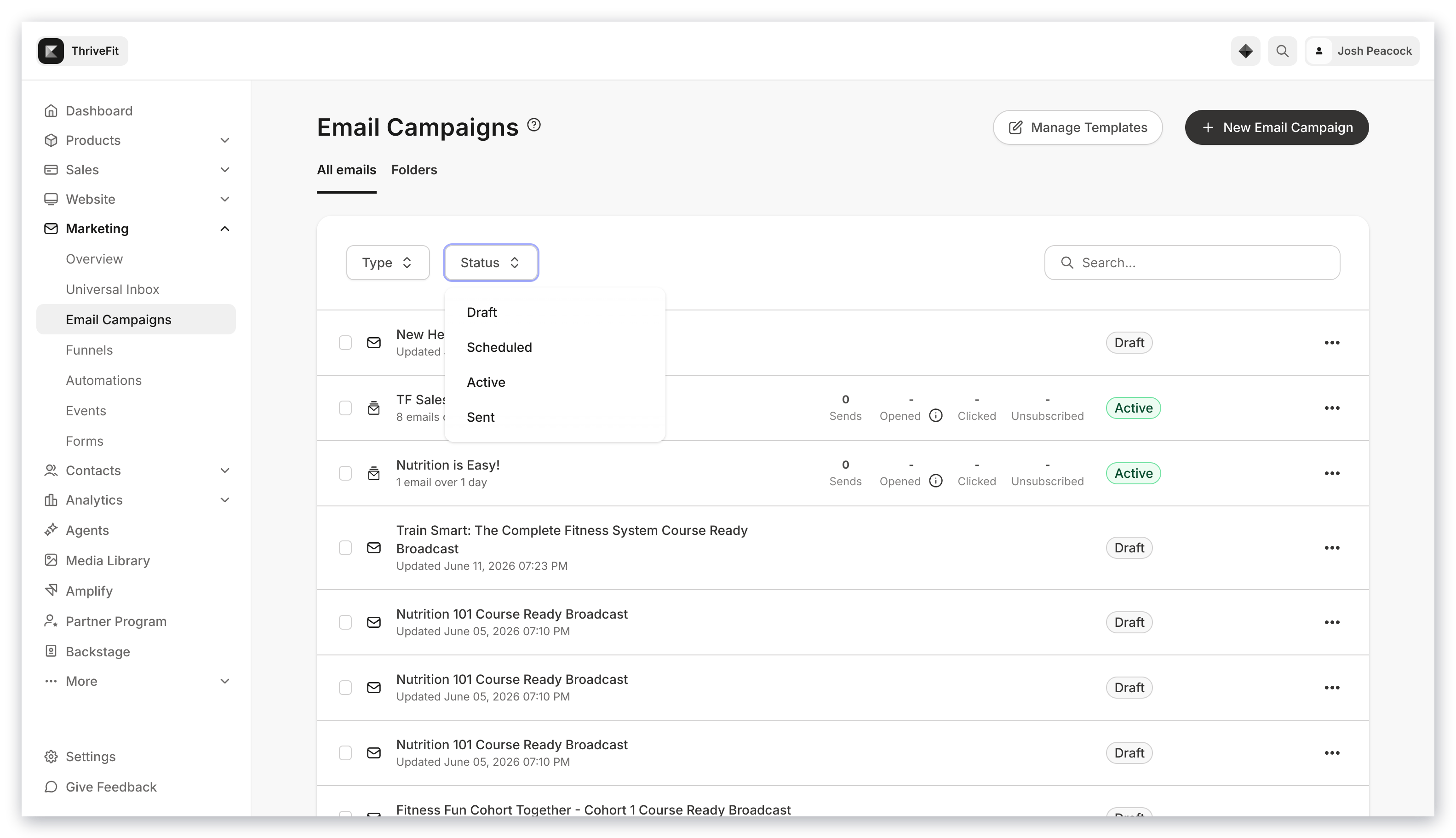Open the Type filter dropdown
1456x838 pixels.
(x=387, y=263)
